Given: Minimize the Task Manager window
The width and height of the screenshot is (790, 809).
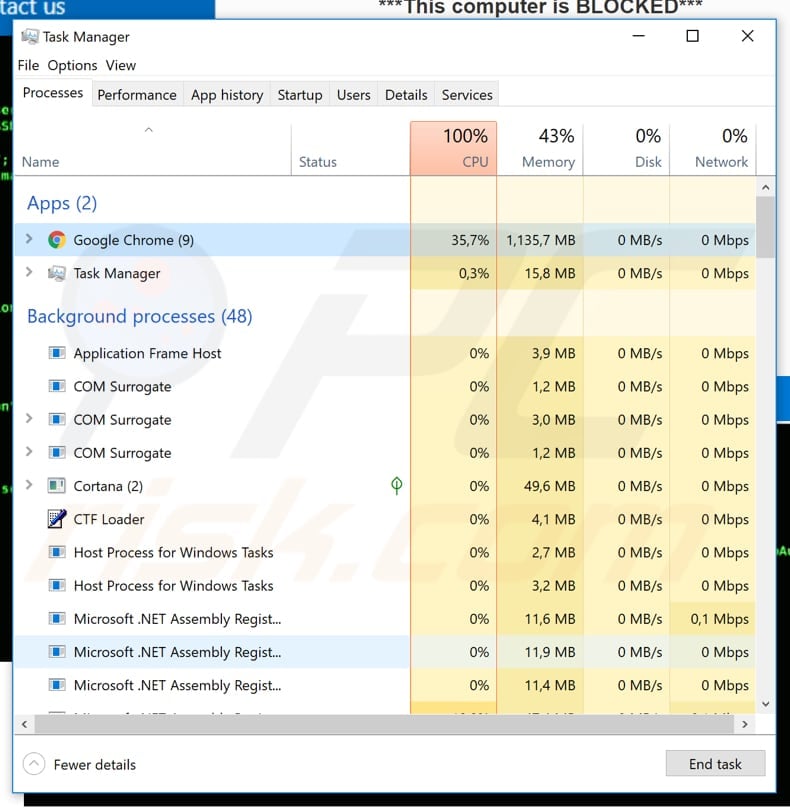Looking at the screenshot, I should click(639, 36).
